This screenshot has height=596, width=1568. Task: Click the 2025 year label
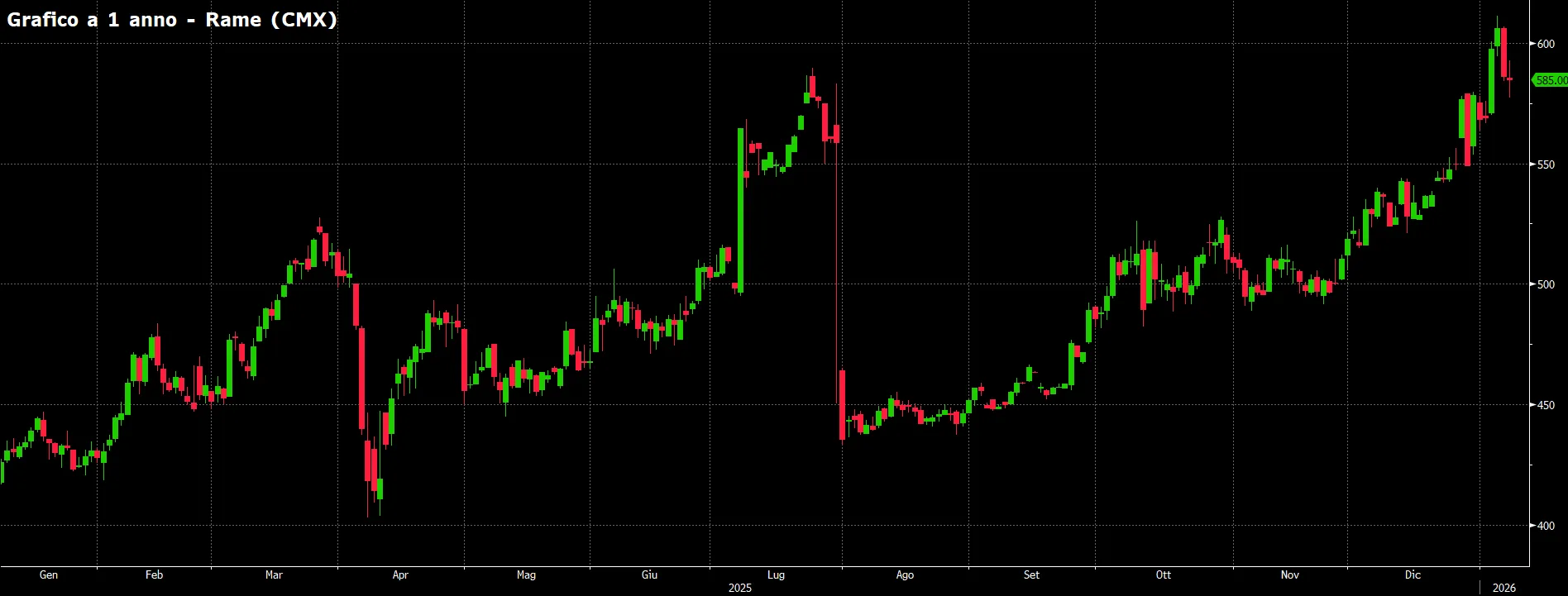pyautogui.click(x=740, y=588)
